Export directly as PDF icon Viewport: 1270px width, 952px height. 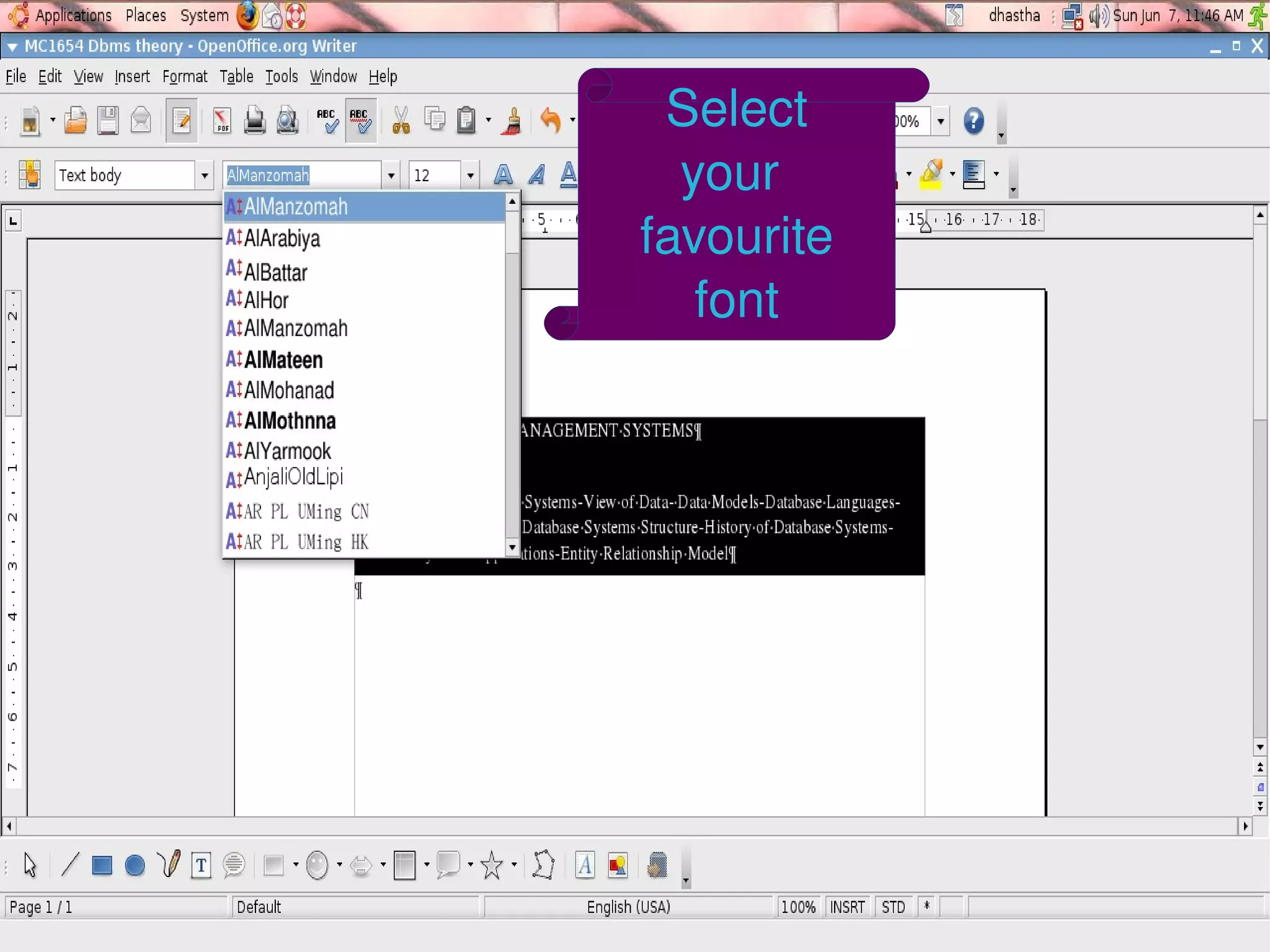pyautogui.click(x=221, y=120)
